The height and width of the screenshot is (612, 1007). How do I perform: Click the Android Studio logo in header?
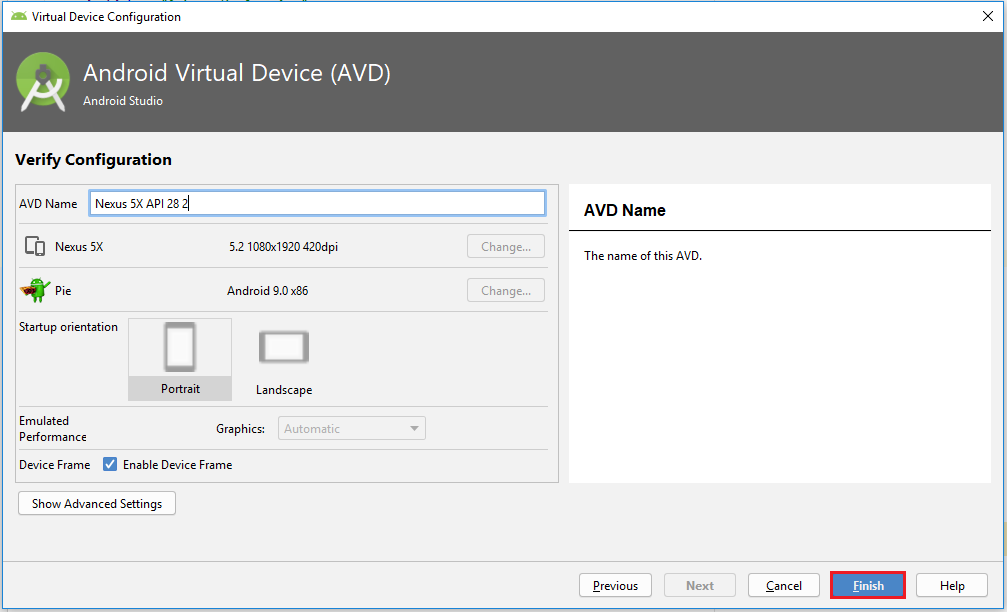click(43, 82)
